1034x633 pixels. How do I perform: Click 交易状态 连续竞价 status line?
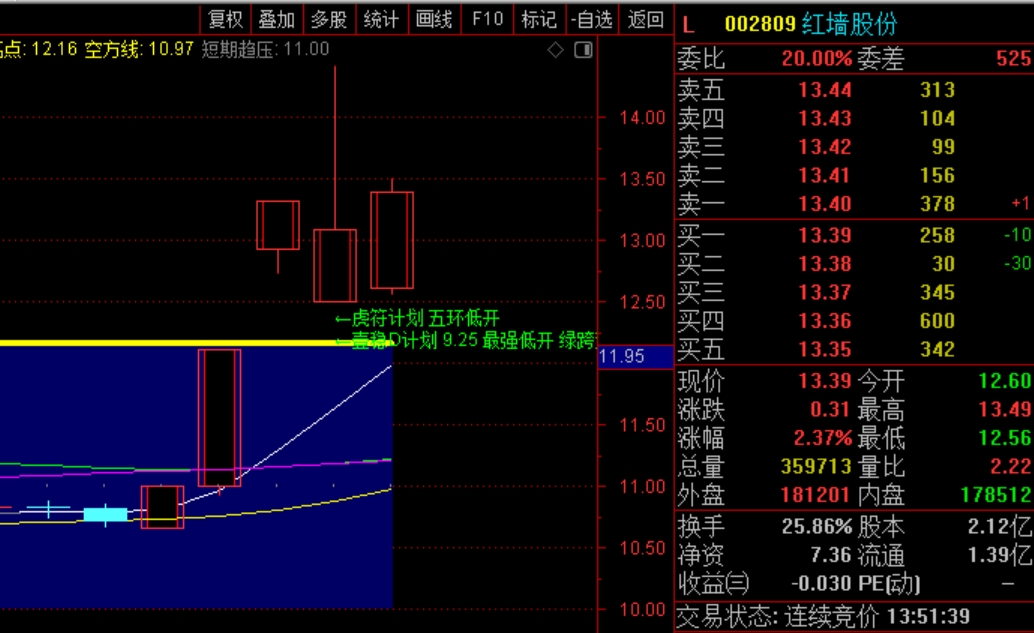[824, 617]
